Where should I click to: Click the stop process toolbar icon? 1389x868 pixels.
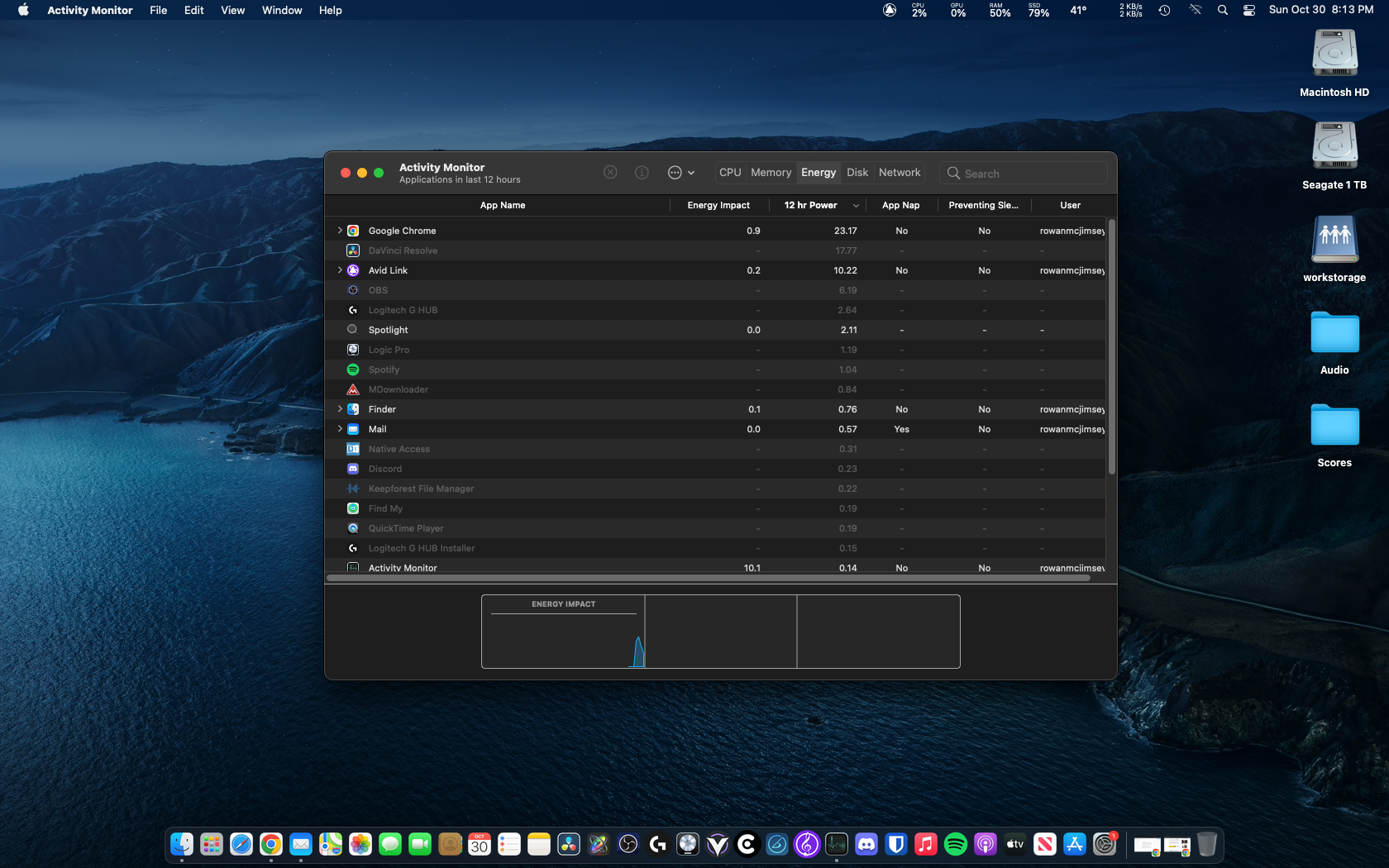pos(610,173)
